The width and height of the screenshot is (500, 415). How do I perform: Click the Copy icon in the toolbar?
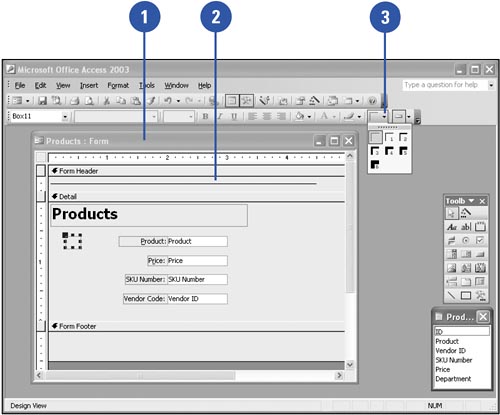click(121, 100)
